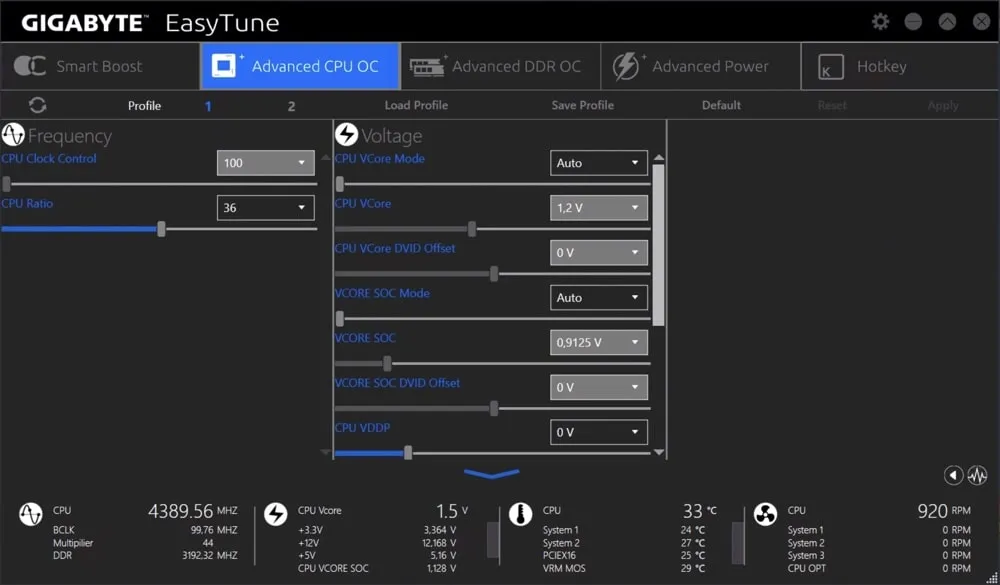Image resolution: width=1000 pixels, height=585 pixels.
Task: Select profile number 2
Action: click(291, 106)
